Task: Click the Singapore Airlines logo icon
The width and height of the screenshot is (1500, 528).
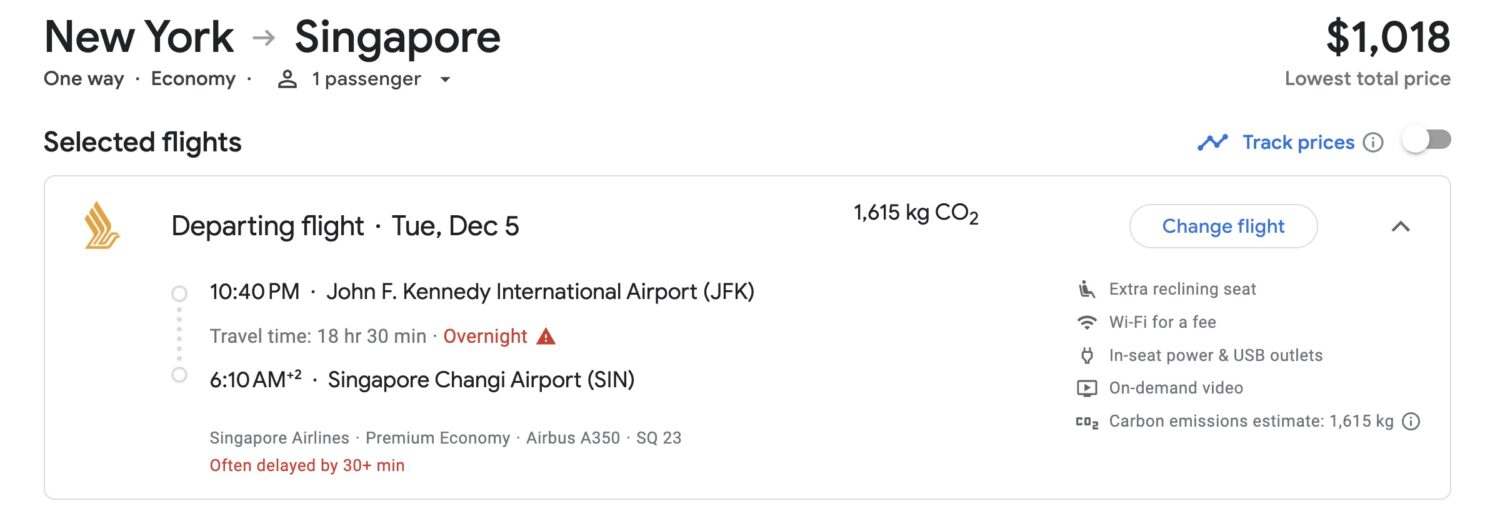Action: tap(101, 225)
